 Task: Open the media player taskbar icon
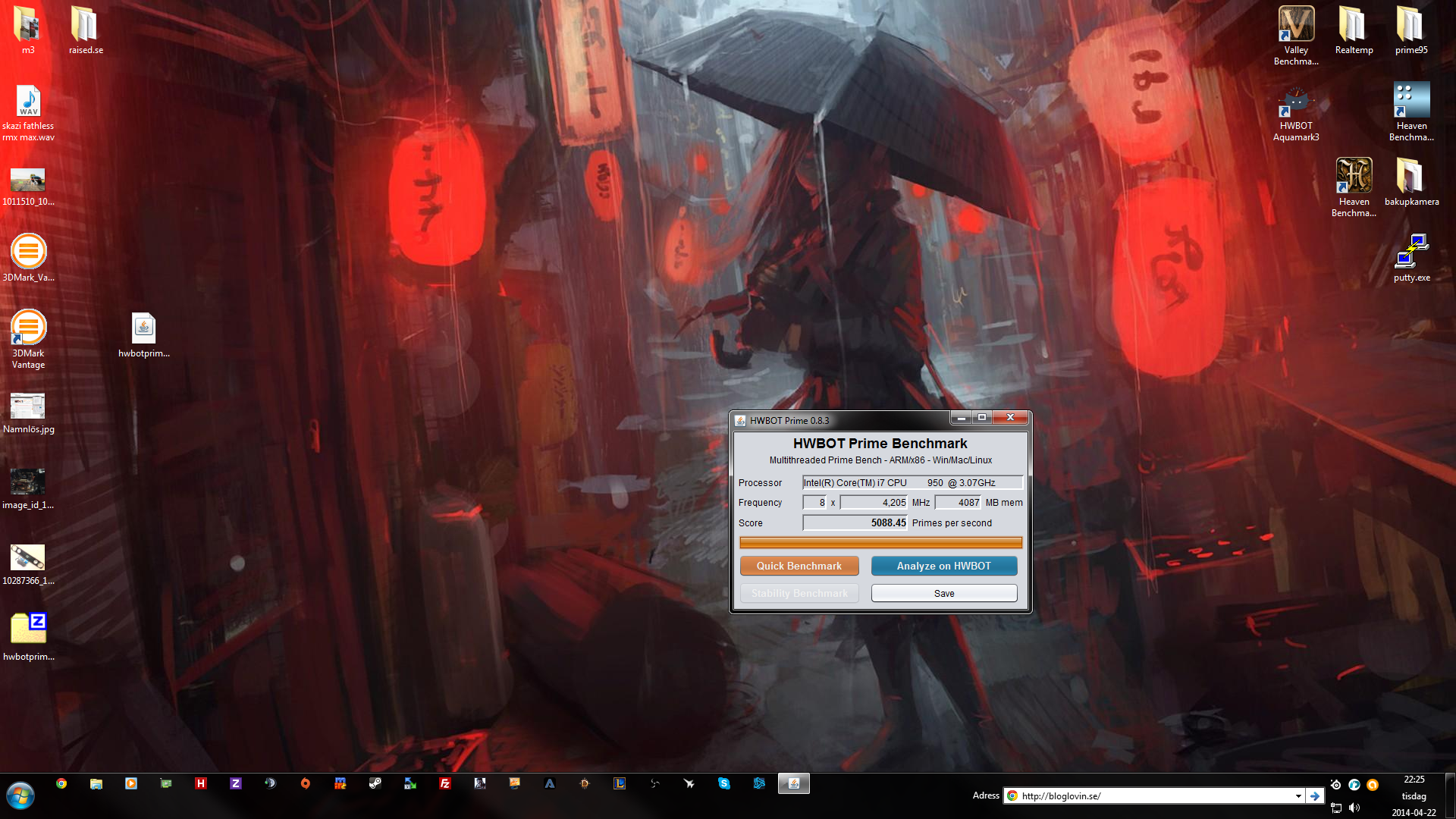tap(131, 783)
